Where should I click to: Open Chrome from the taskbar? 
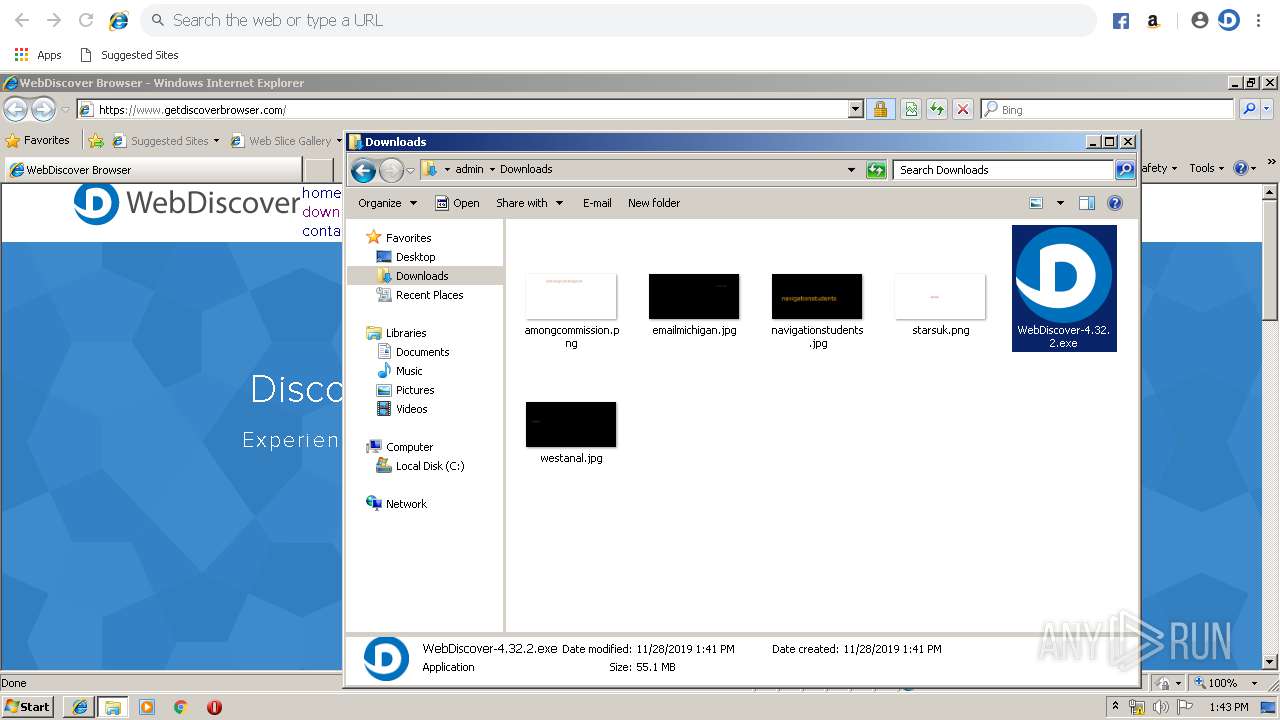pyautogui.click(x=180, y=707)
